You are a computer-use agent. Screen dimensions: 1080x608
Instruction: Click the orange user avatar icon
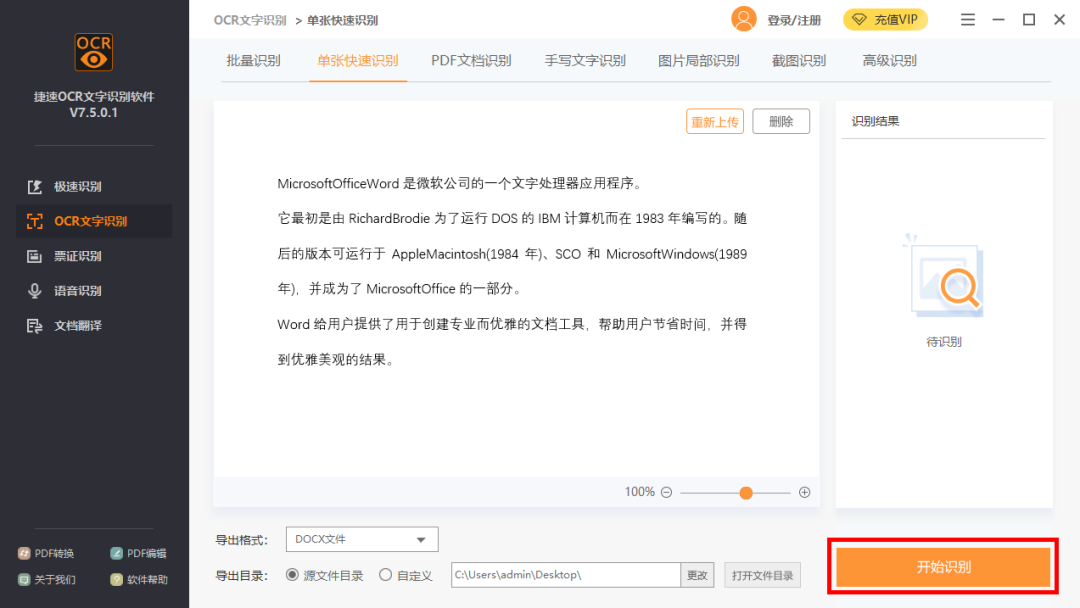pyautogui.click(x=744, y=19)
